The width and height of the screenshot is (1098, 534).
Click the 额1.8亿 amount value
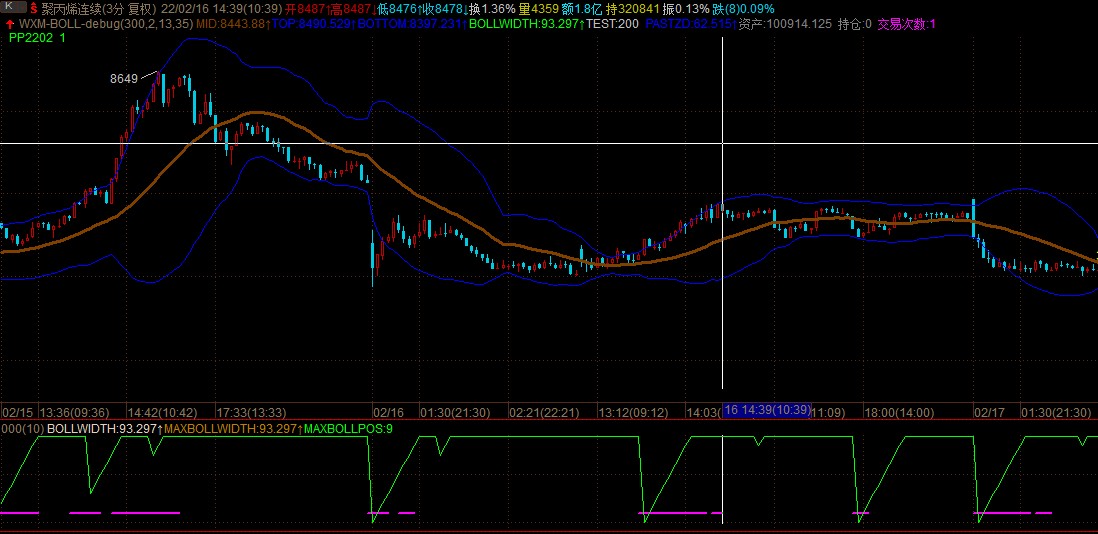pos(582,8)
